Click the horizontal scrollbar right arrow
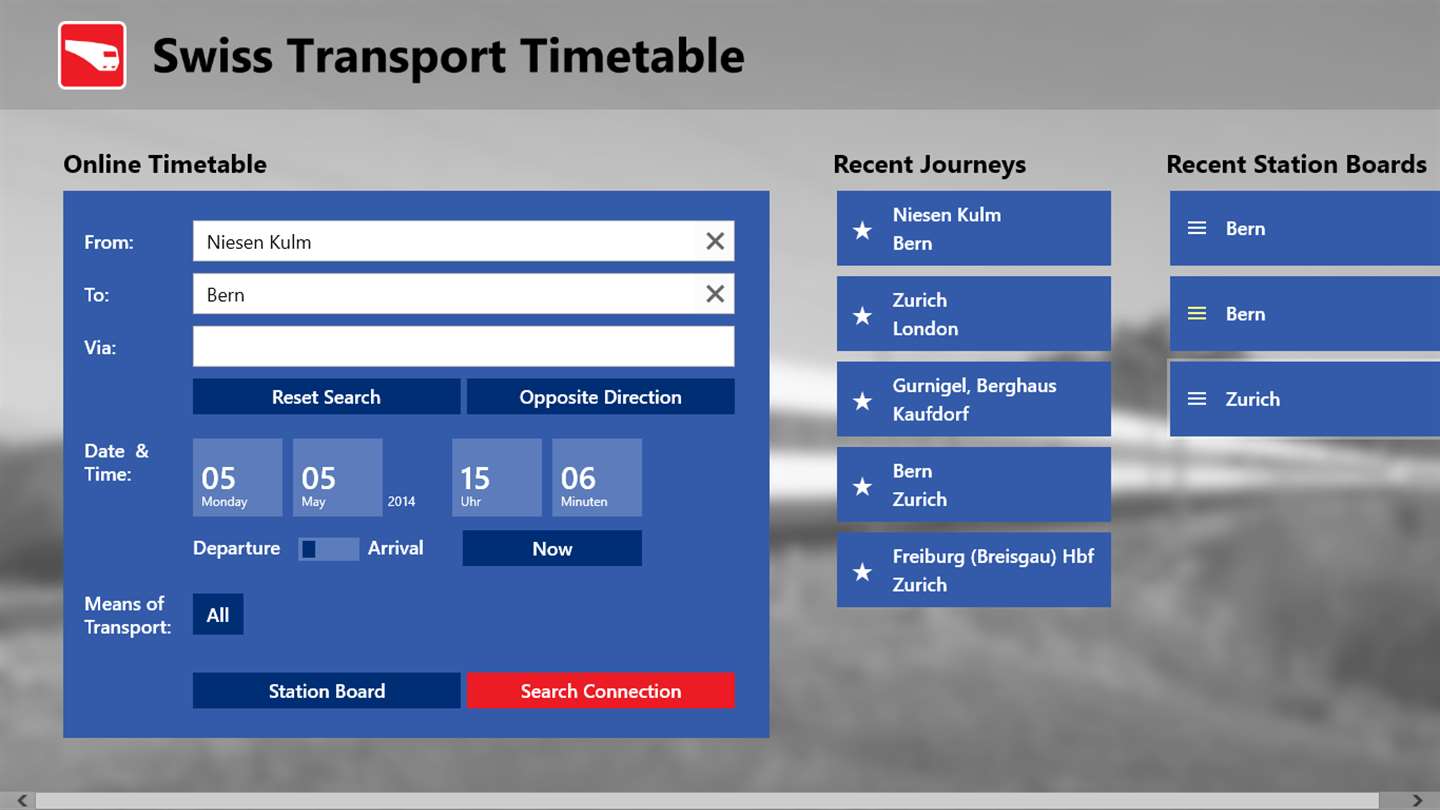Viewport: 1440px width, 810px height. [x=1417, y=800]
